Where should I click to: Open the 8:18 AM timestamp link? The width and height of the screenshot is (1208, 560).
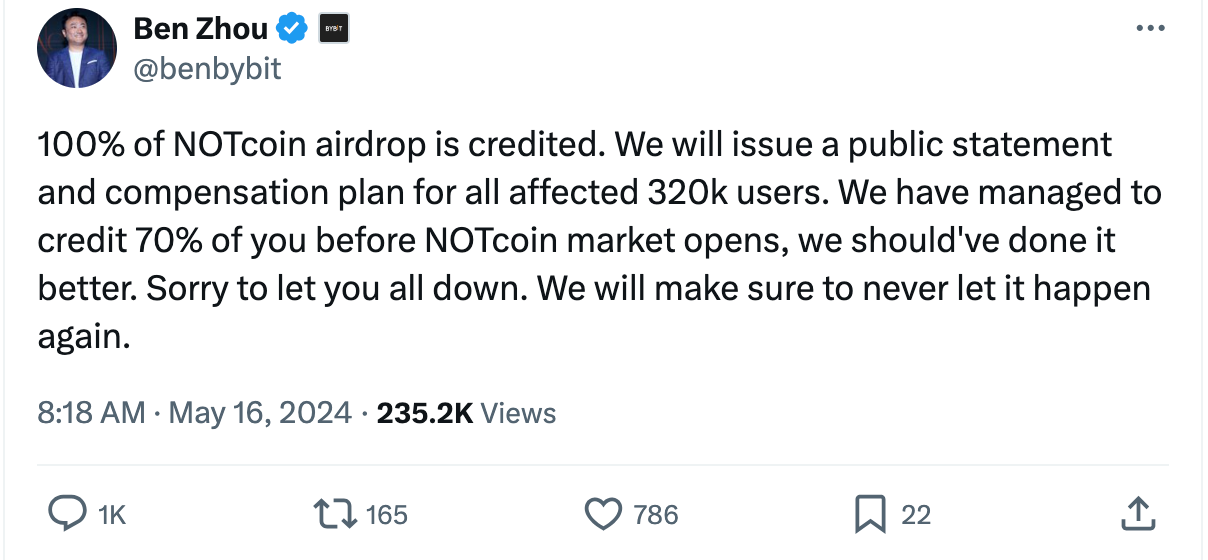pos(91,412)
